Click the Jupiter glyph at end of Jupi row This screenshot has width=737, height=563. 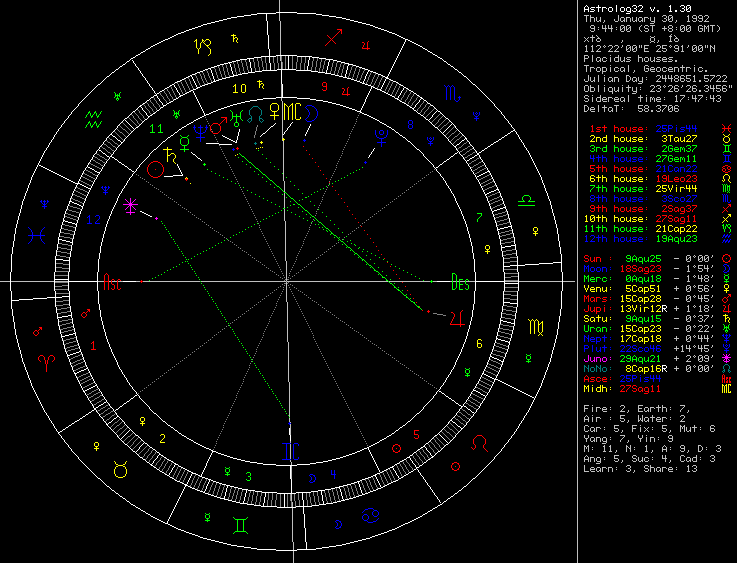click(x=727, y=309)
